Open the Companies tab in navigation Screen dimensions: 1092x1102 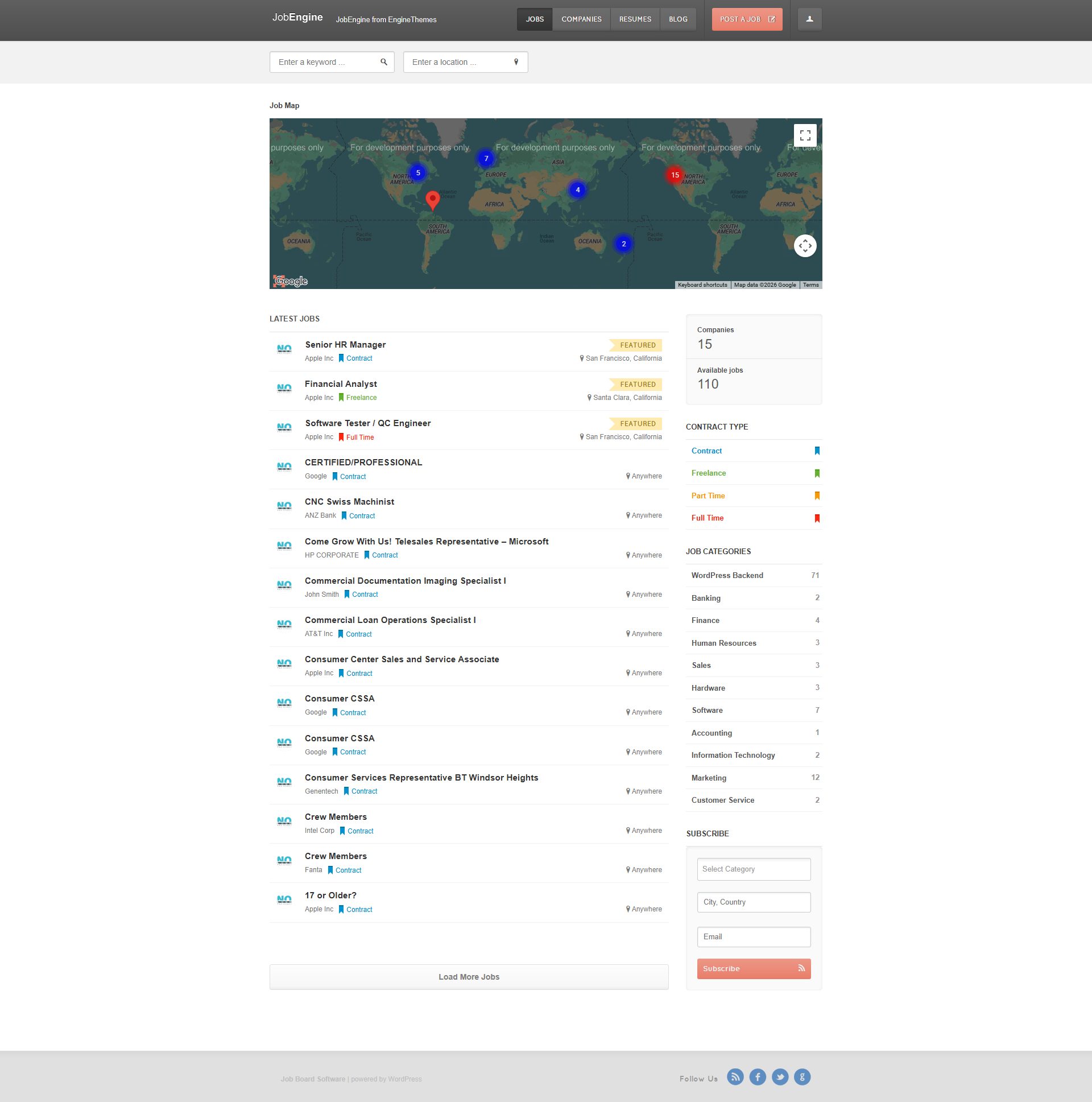pos(581,19)
